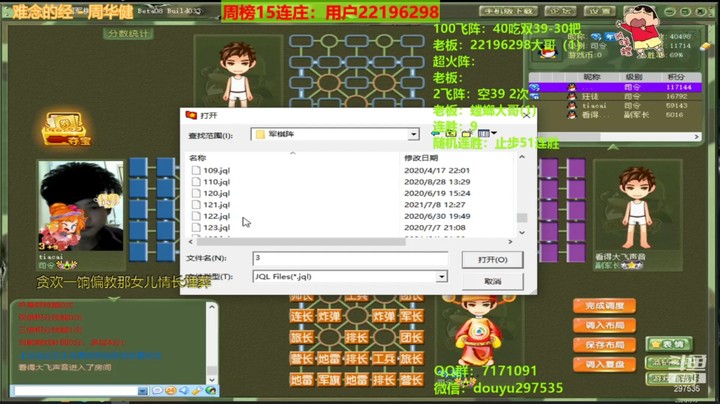Image resolution: width=720 pixels, height=404 pixels.
Task: Collapse chat panel via triangle arrow
Action: [114, 299]
